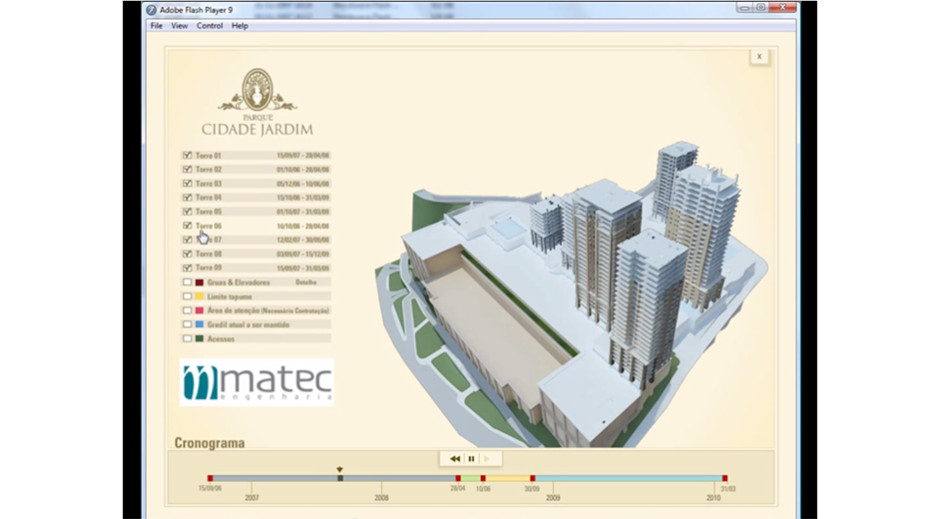941x519 pixels.
Task: Click the current position marker on timeline
Action: pyautogui.click(x=340, y=477)
